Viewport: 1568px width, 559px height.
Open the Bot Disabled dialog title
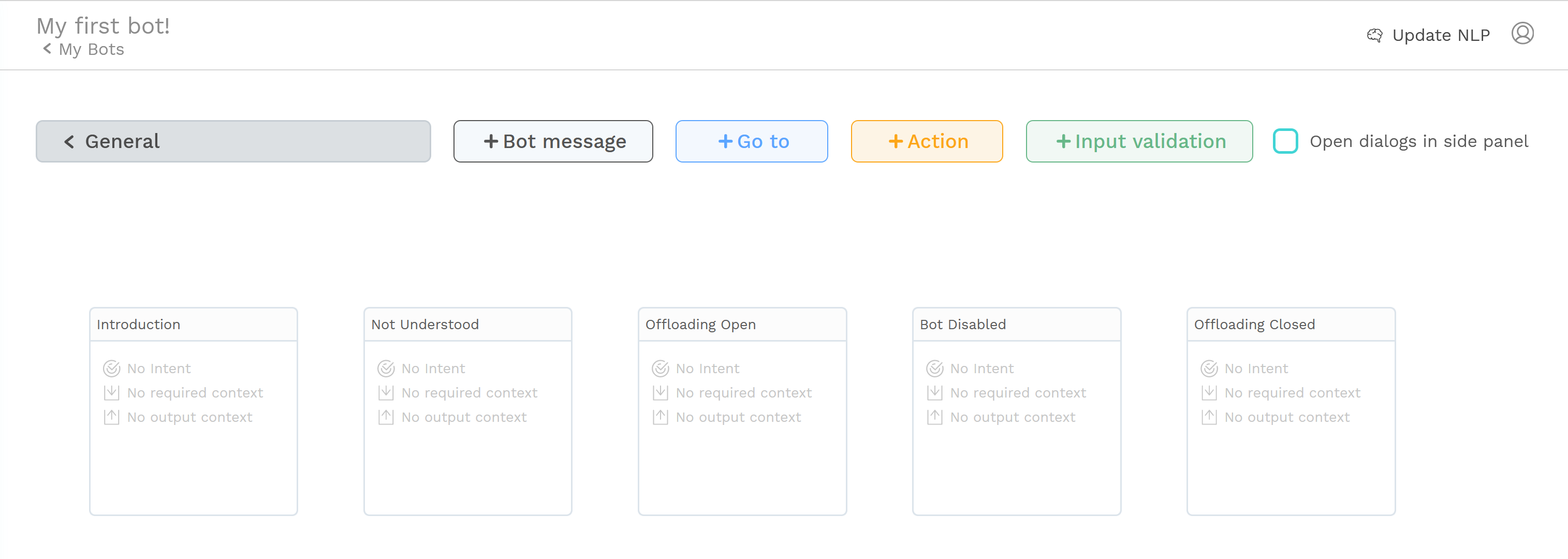point(962,325)
